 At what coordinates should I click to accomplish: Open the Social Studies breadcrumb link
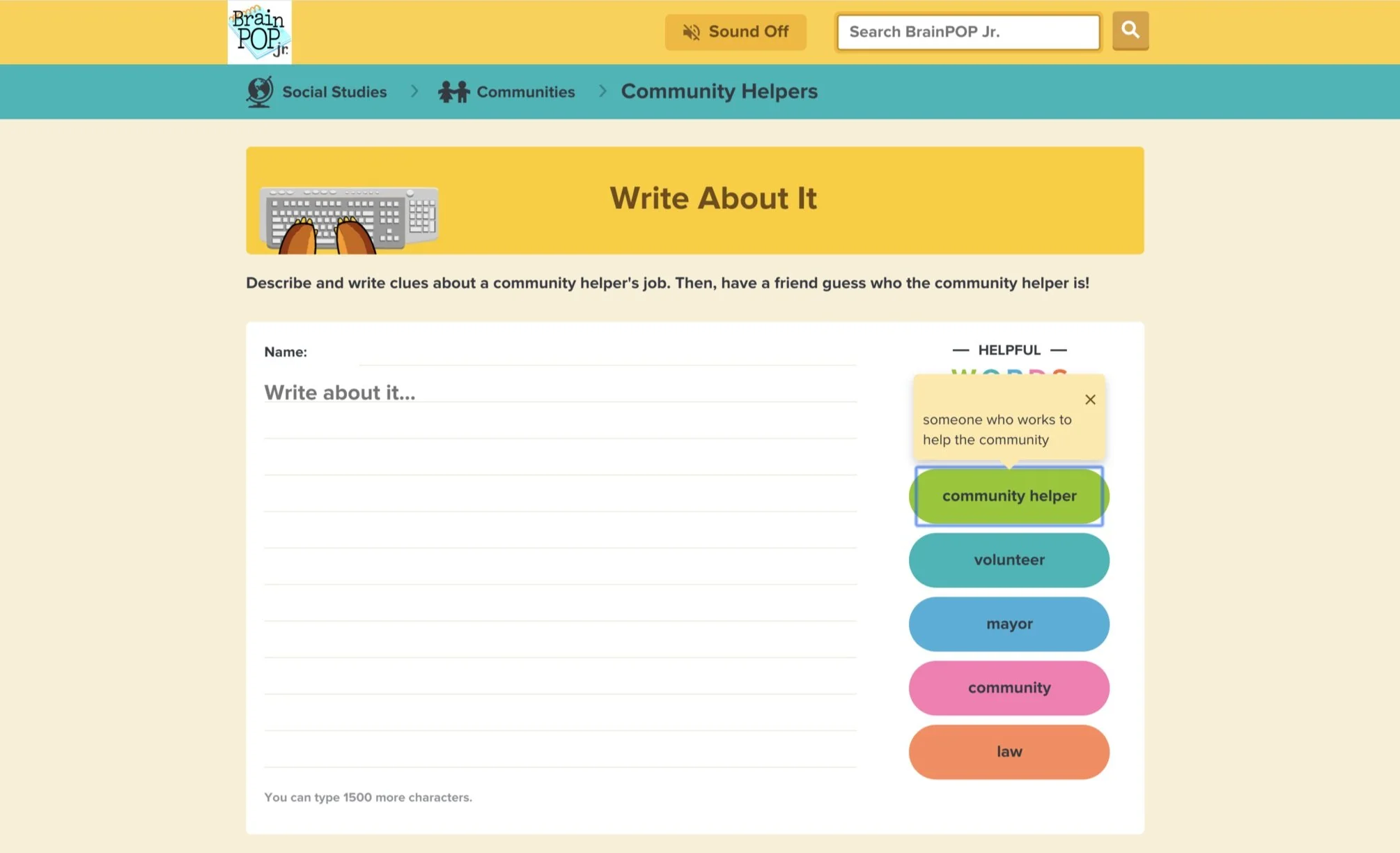click(334, 92)
